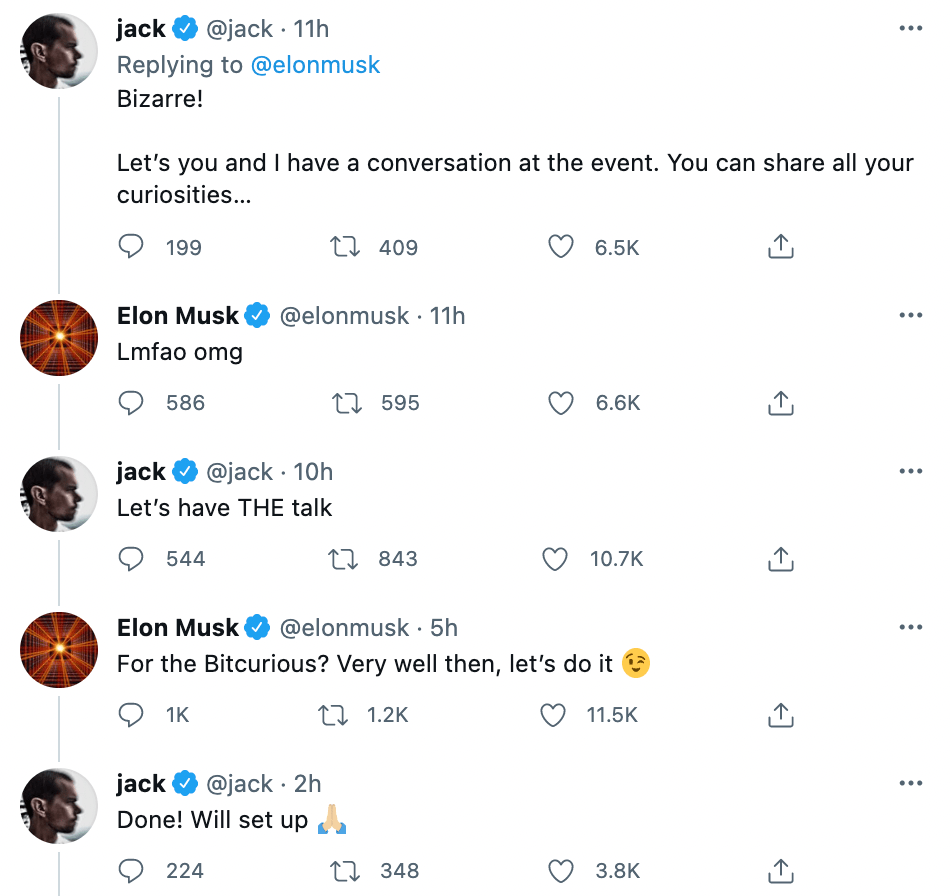Open more options on "Lmfao omg" tweet
This screenshot has width=950, height=896.
pyautogui.click(x=910, y=316)
